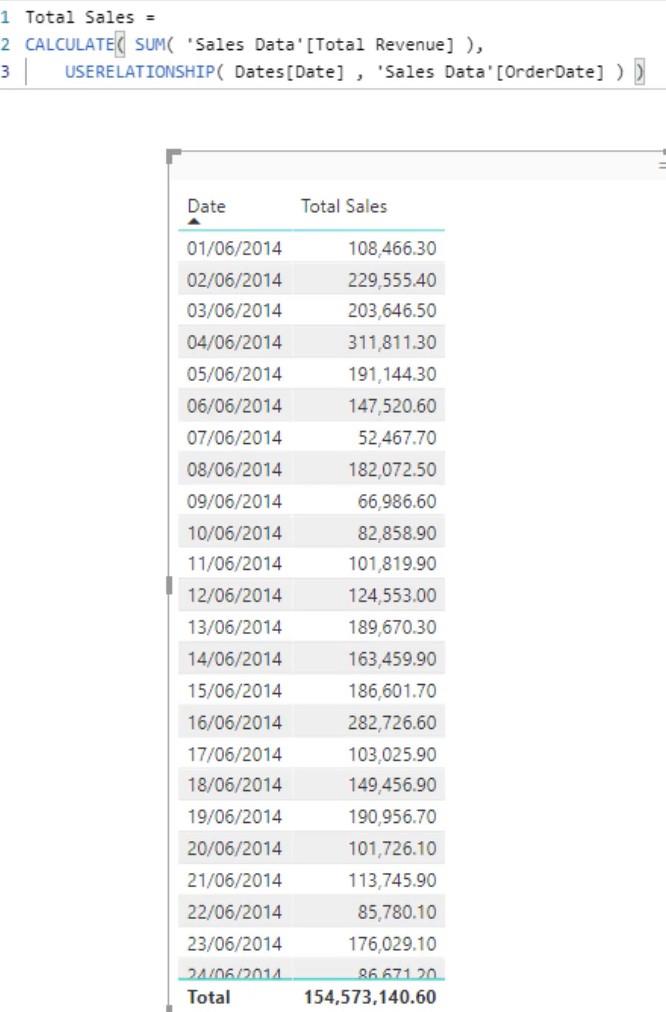Select the date 16/06/2014 row
The image size is (666, 1012).
click(311, 722)
